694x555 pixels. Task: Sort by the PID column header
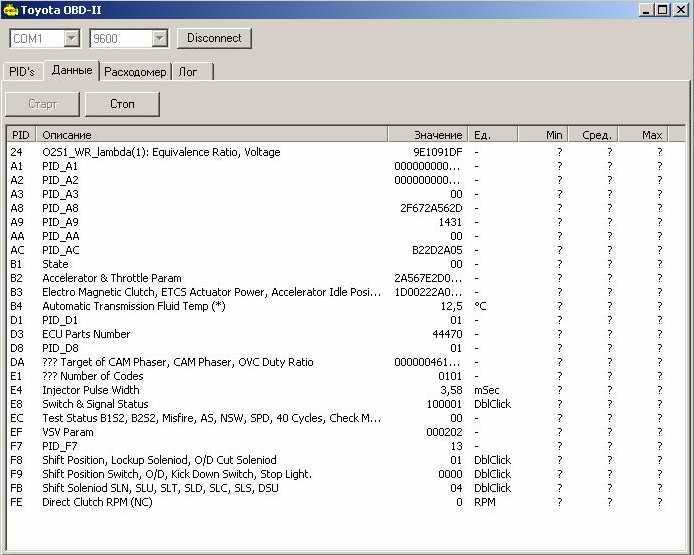[x=21, y=135]
